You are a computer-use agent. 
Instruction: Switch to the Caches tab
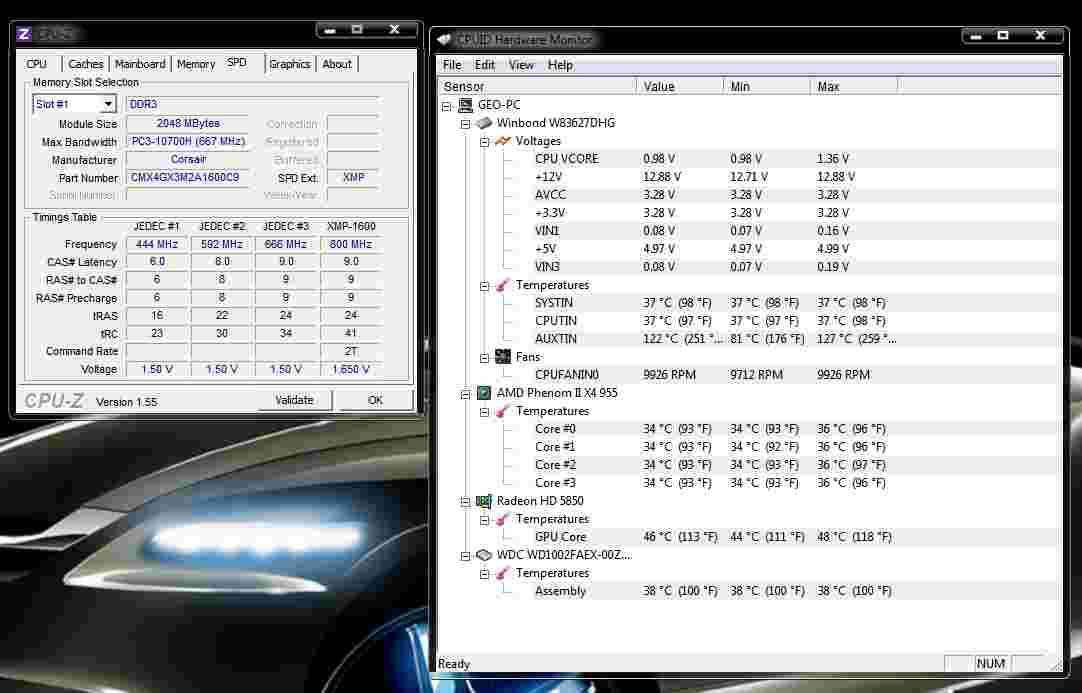86,64
